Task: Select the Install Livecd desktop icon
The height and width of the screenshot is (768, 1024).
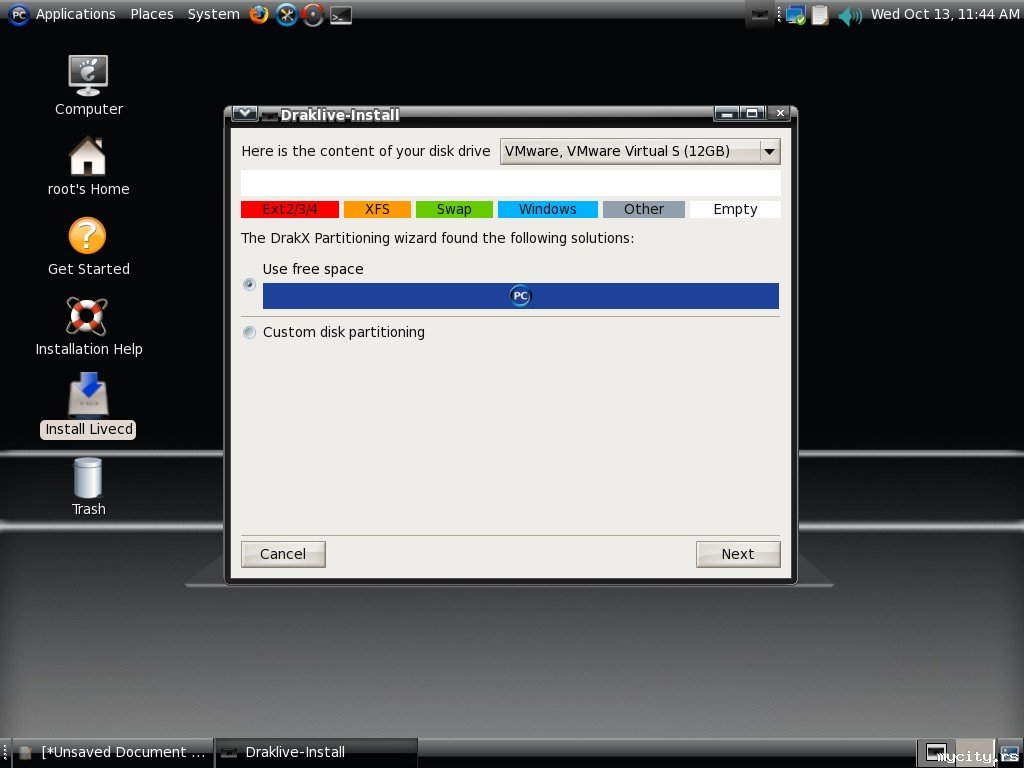Action: [x=88, y=406]
